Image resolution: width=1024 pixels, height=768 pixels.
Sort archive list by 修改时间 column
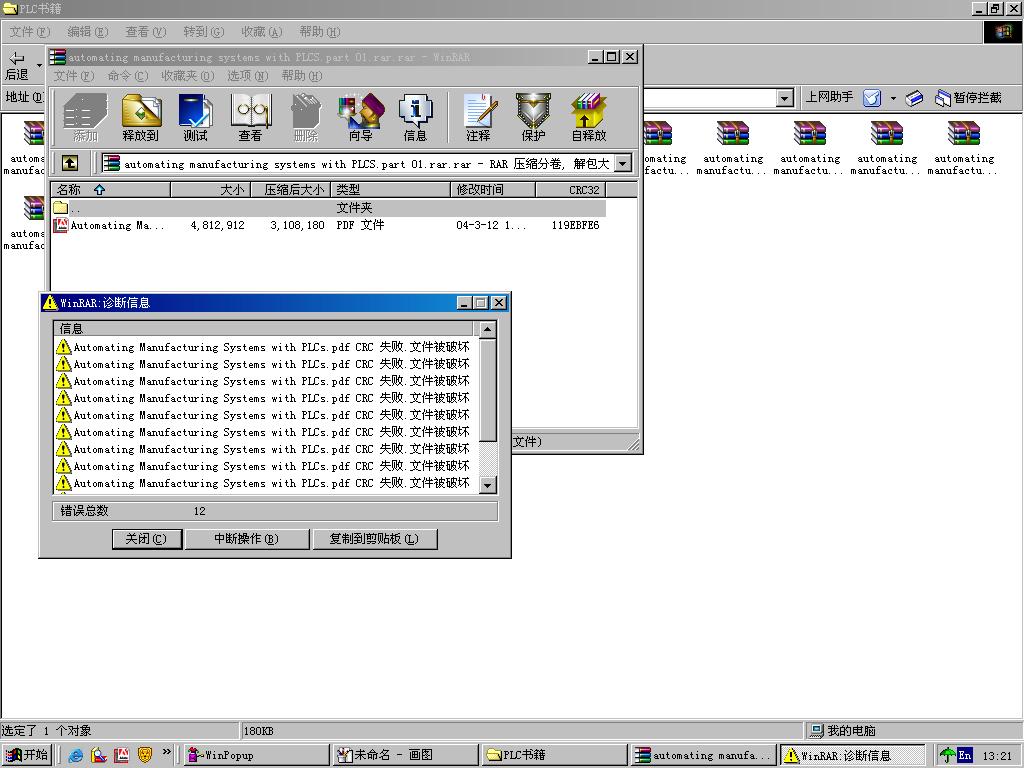coord(493,189)
